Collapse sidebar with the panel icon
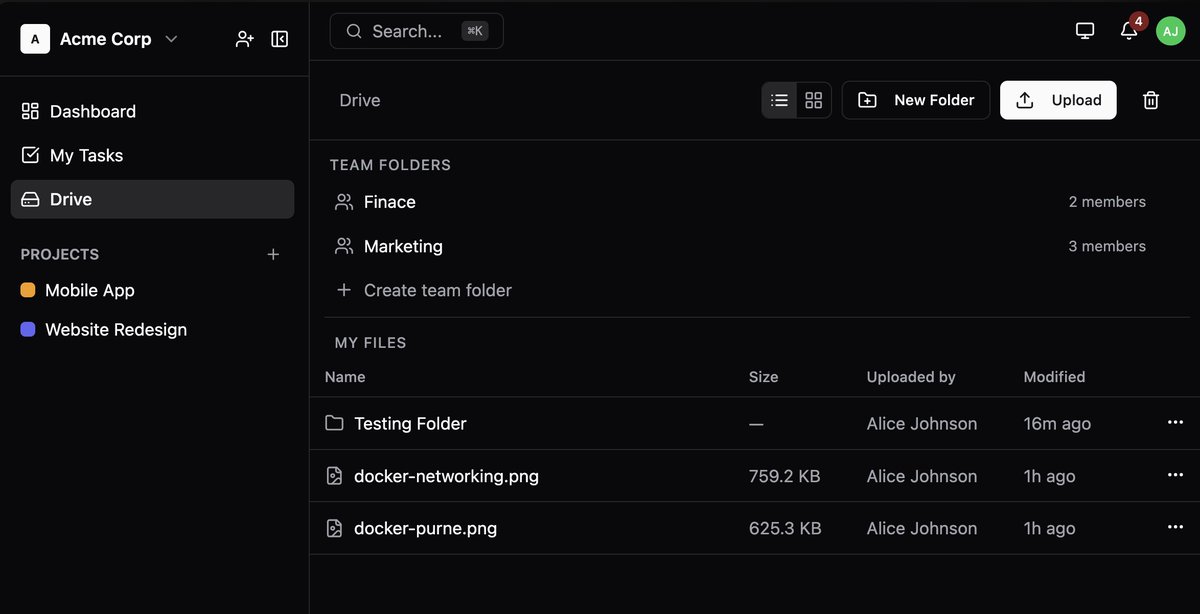The image size is (1200, 614). (280, 39)
